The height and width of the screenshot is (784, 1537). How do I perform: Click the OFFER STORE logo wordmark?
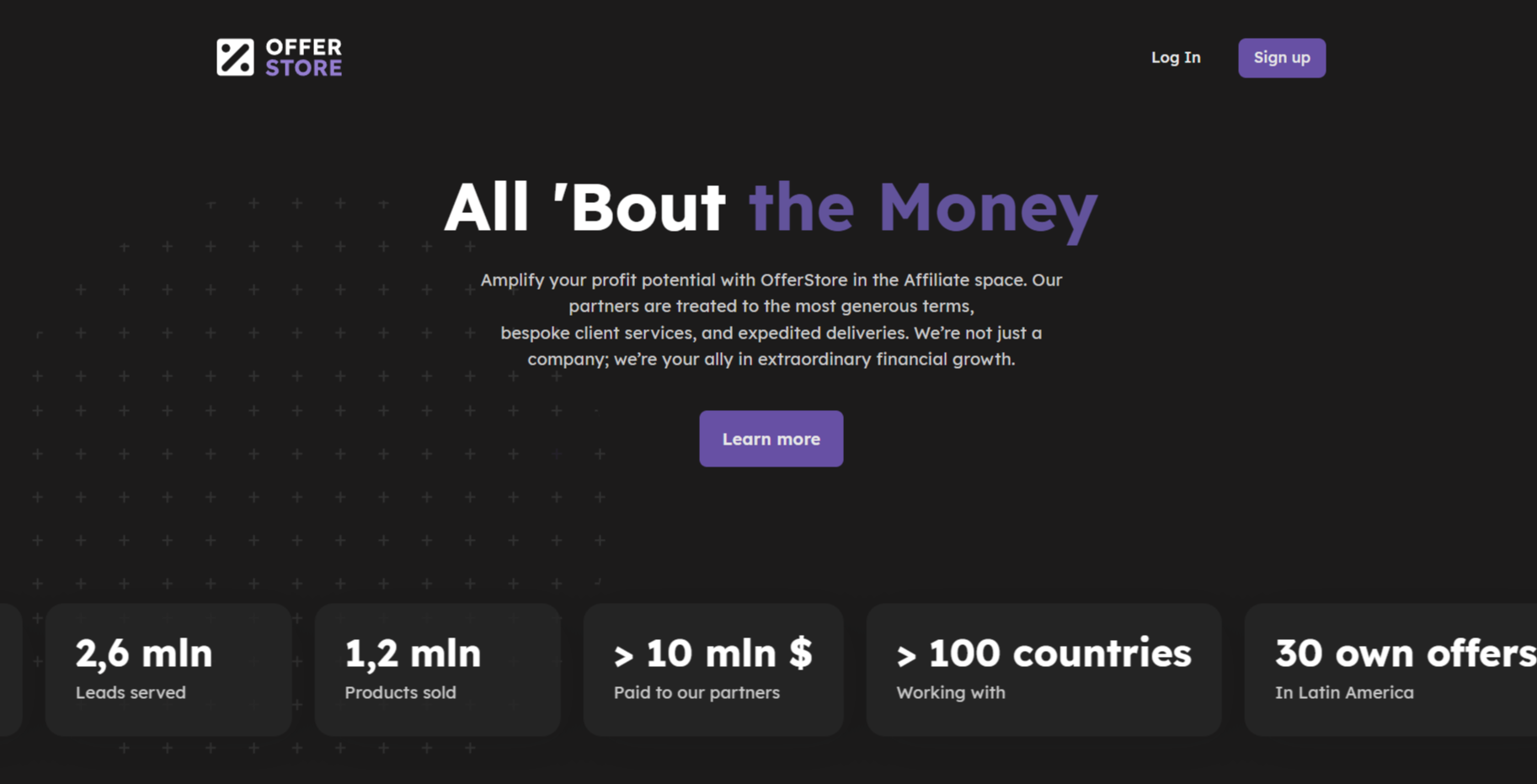pos(303,57)
